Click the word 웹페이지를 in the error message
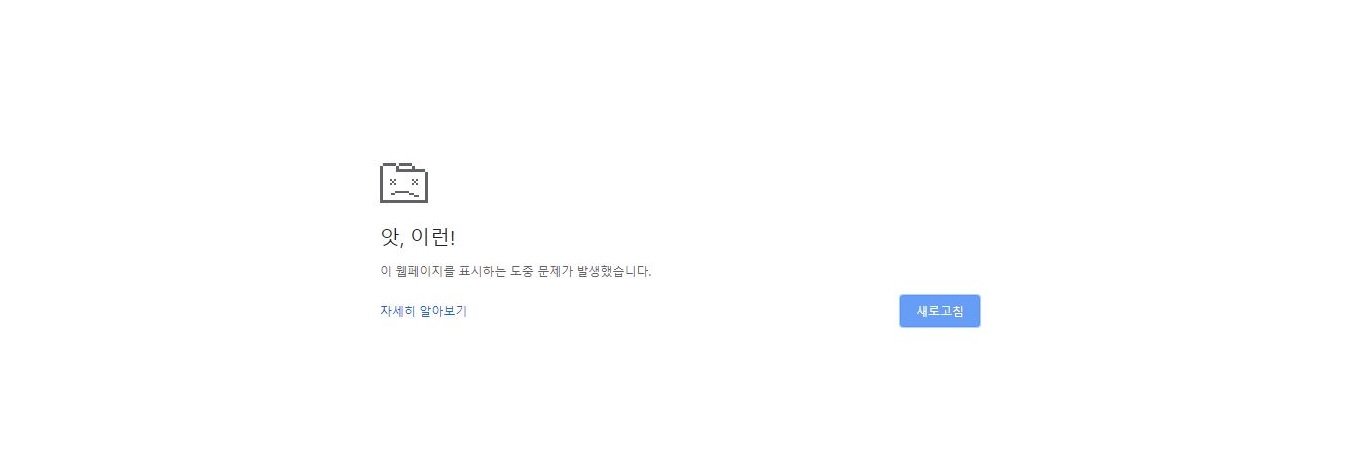Image resolution: width=1363 pixels, height=455 pixels. (424, 271)
